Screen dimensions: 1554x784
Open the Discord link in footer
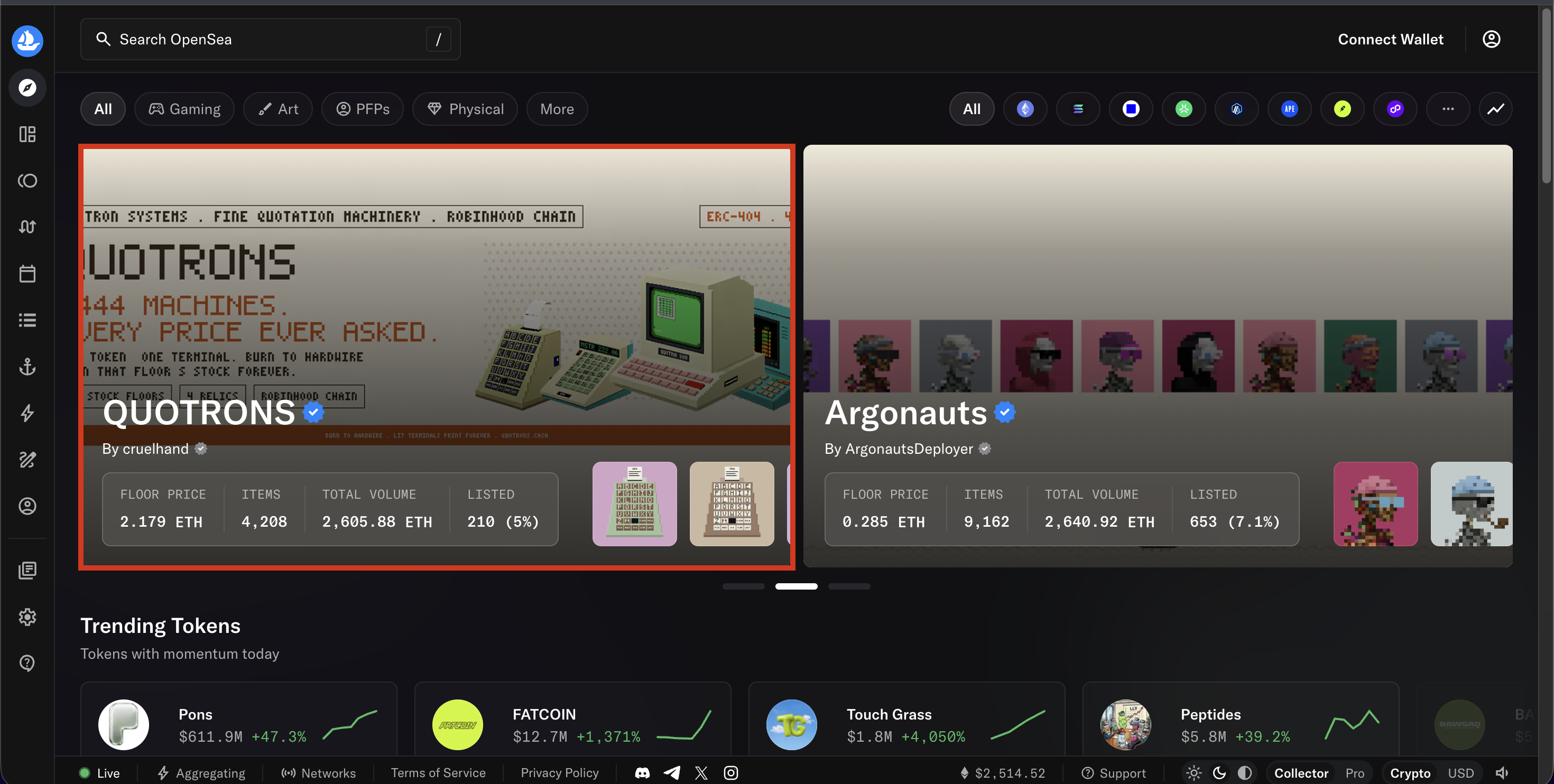pos(642,772)
